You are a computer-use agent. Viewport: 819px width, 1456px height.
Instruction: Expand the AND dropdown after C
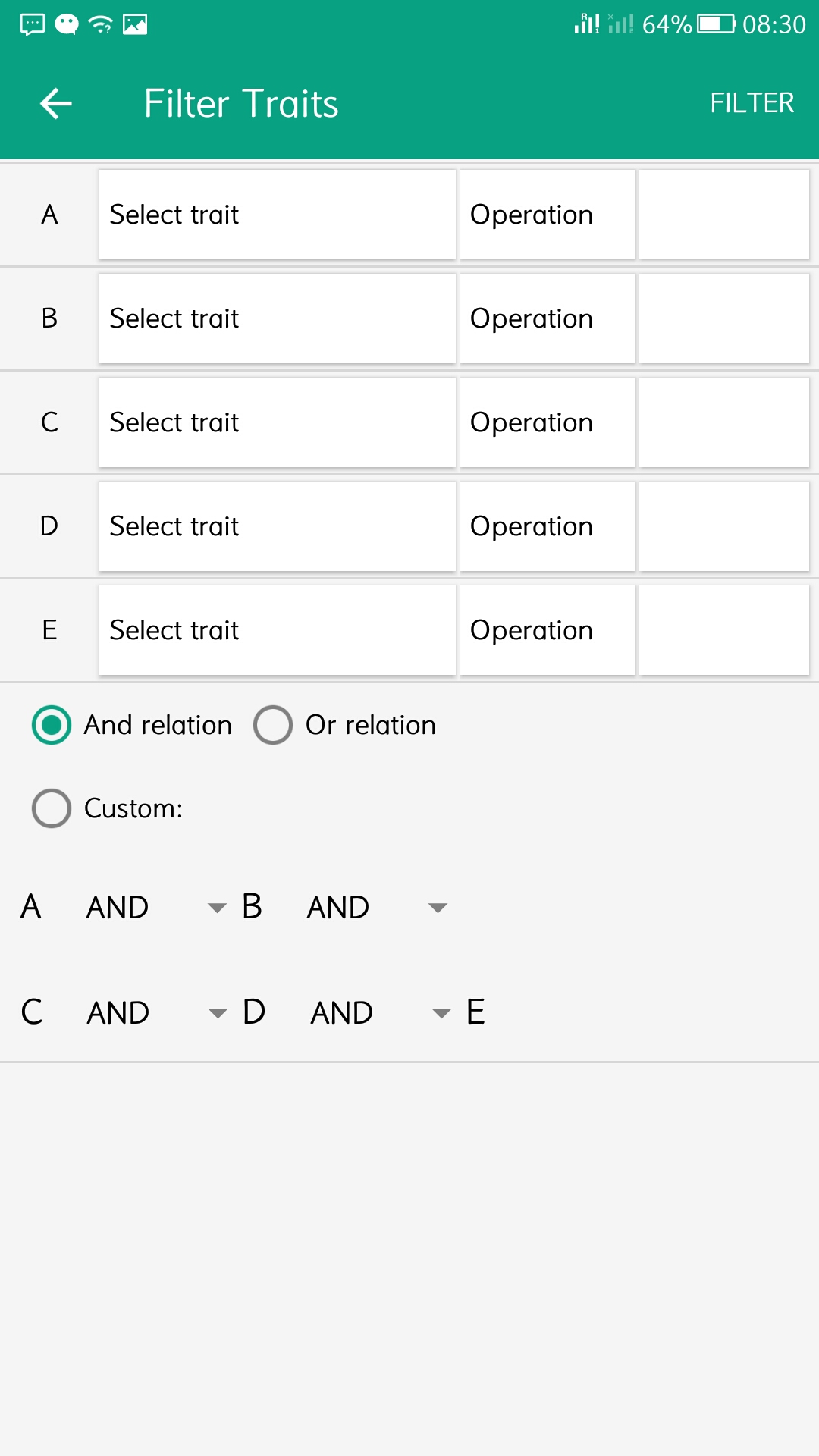tap(155, 1012)
